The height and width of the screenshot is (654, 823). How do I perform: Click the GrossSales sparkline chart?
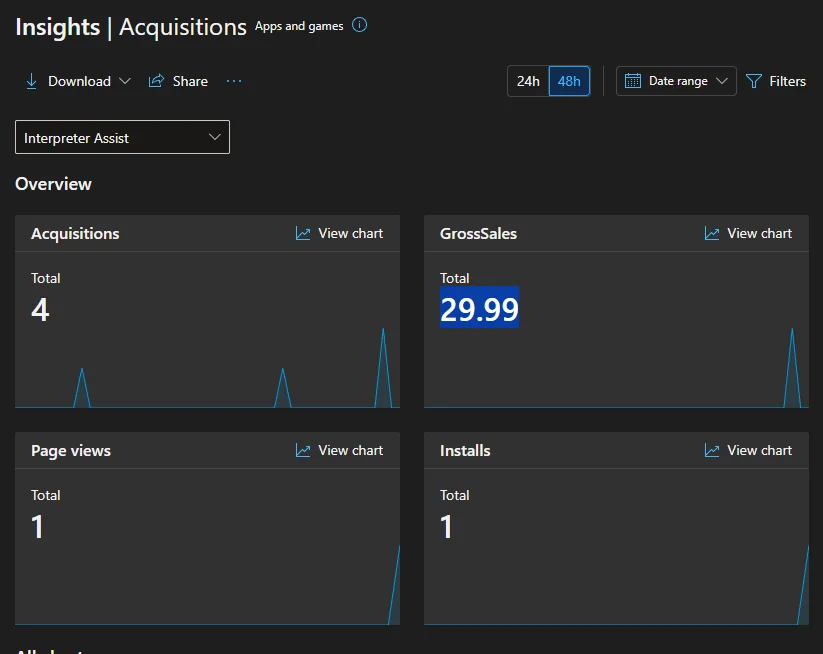point(616,367)
